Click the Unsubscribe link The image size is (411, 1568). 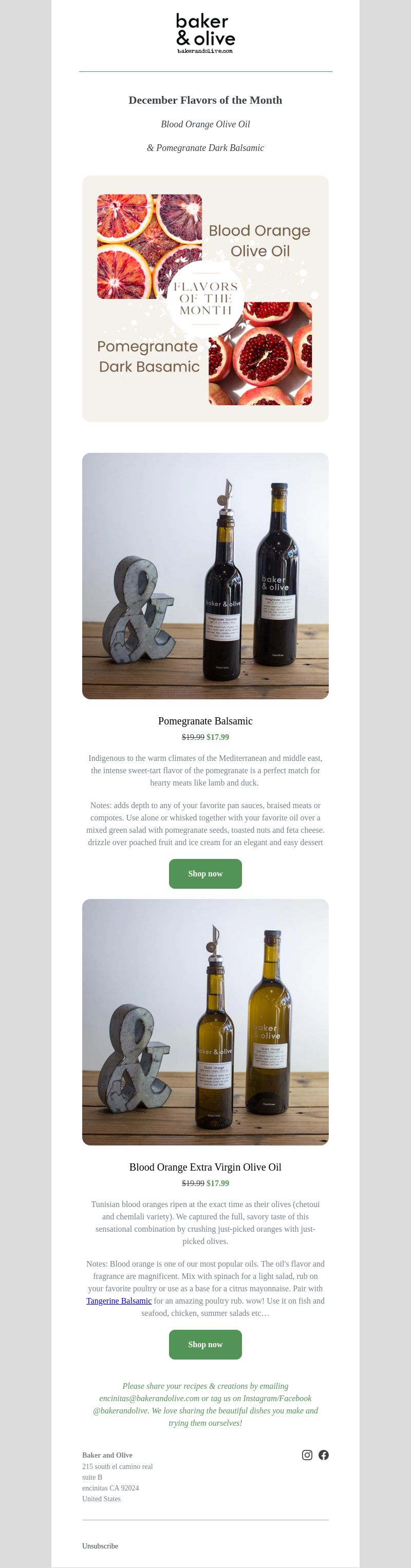(100, 1546)
